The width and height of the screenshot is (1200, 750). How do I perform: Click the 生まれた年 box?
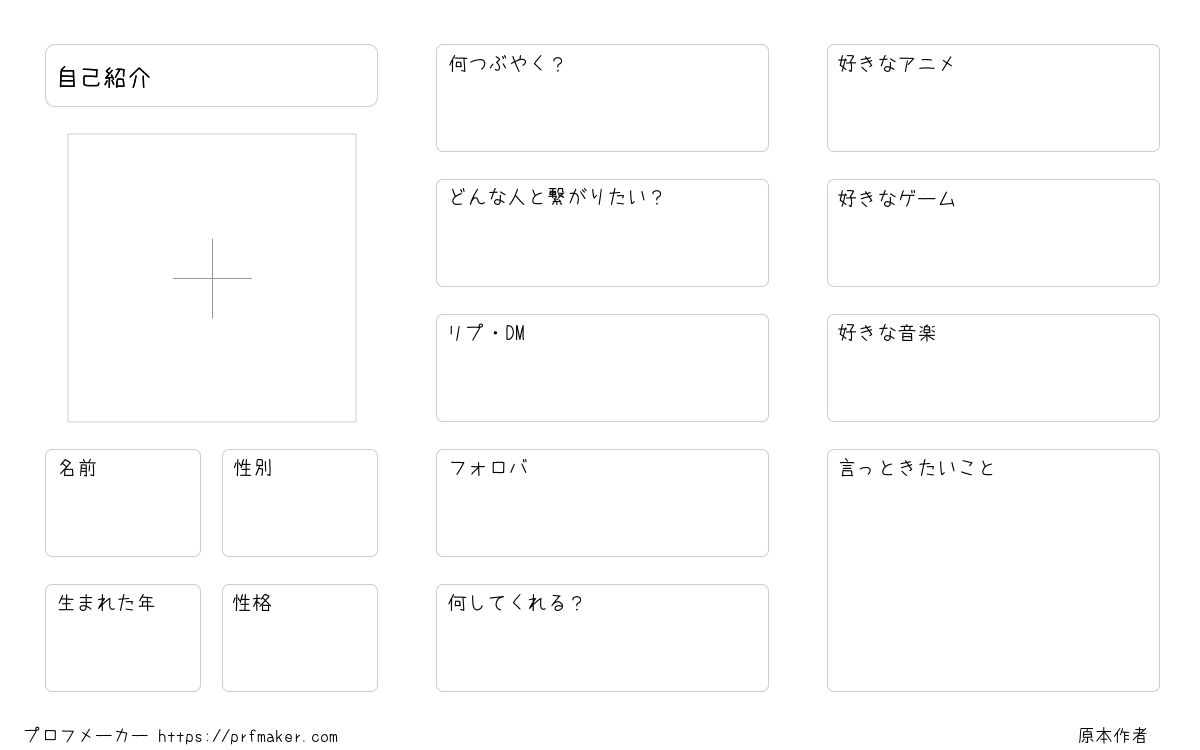[x=123, y=638]
